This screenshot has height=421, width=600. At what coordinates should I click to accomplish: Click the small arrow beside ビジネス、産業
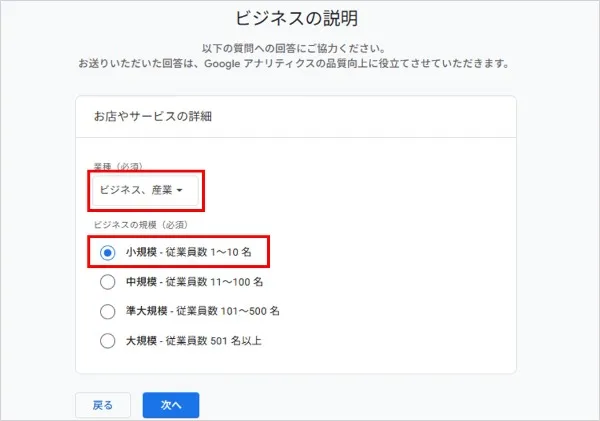tap(180, 190)
